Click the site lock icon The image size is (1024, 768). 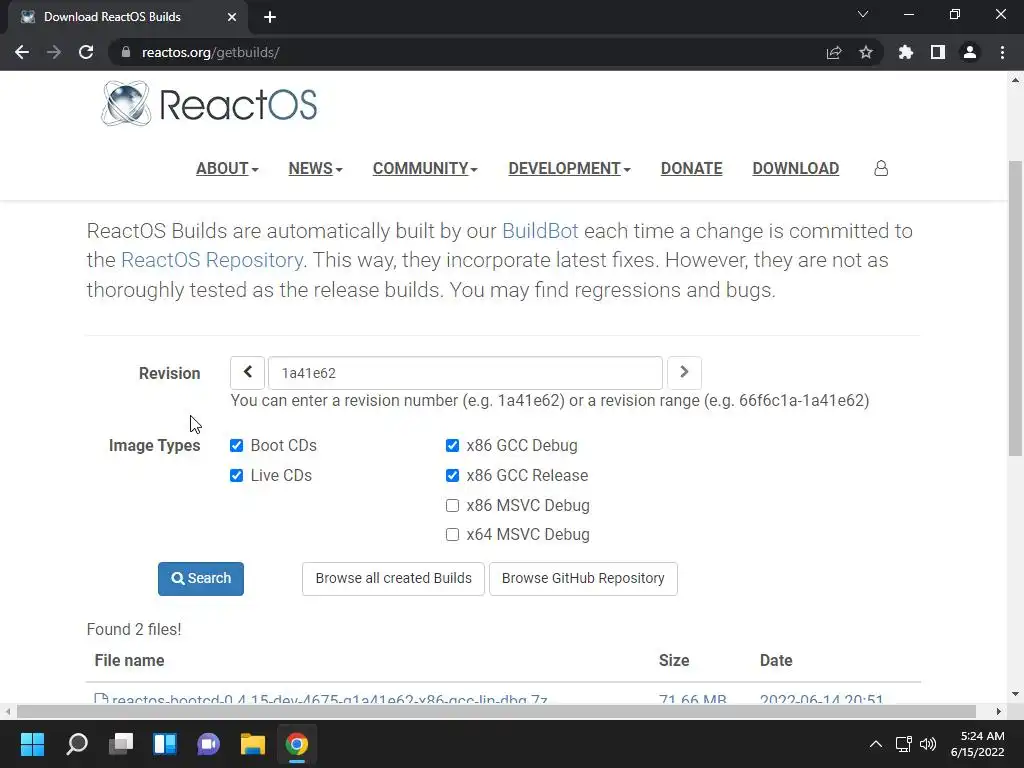pos(126,52)
